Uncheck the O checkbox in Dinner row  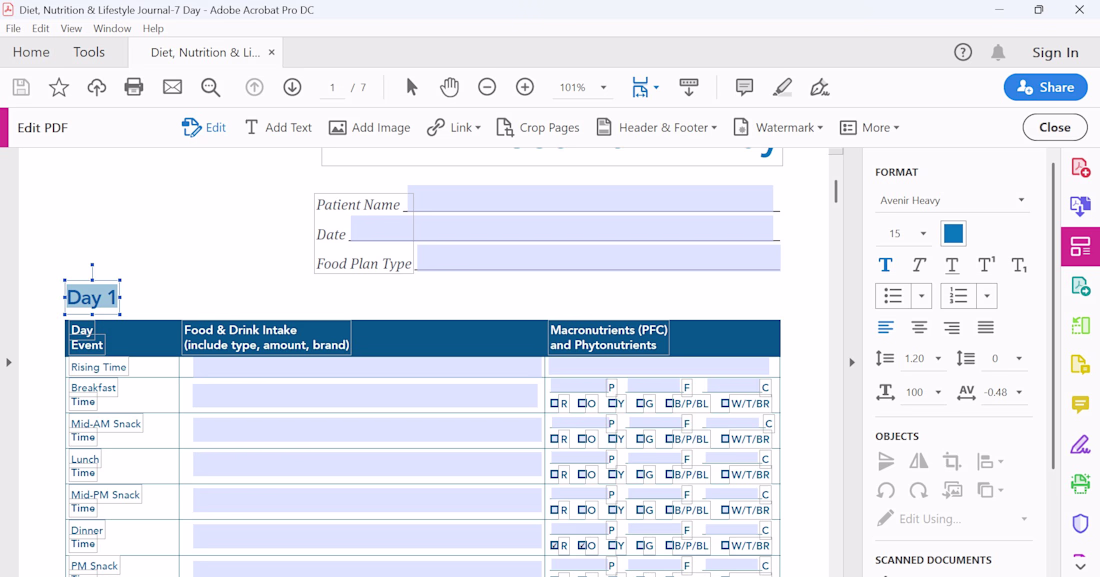[583, 546]
